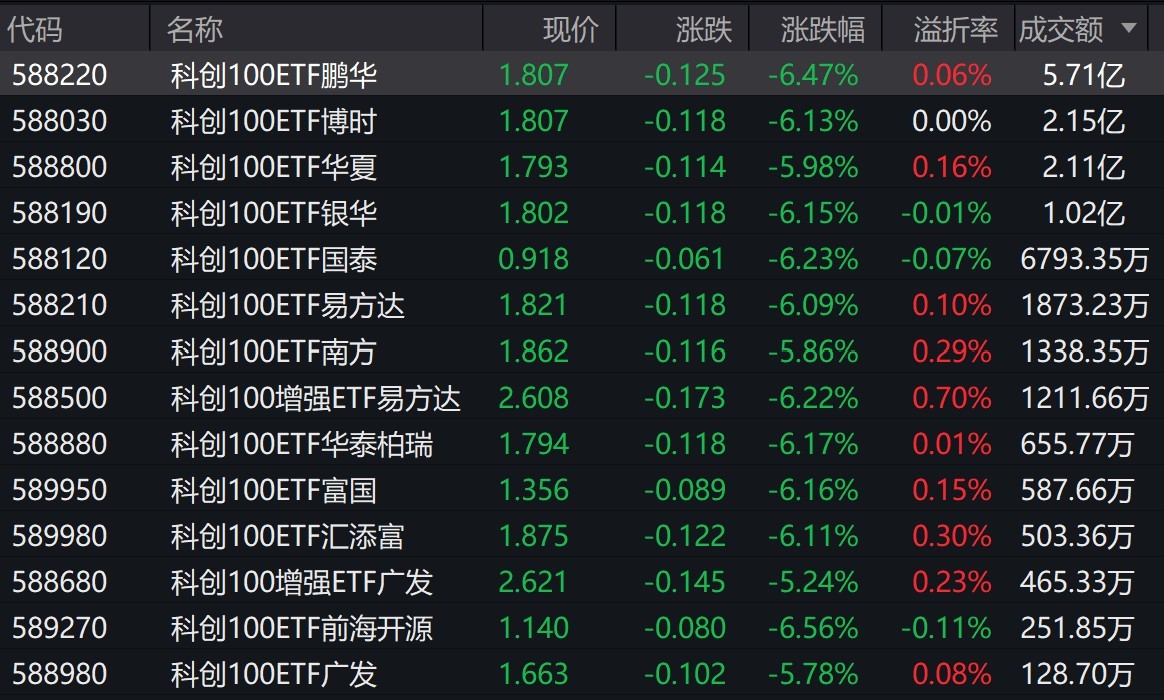Viewport: 1164px width, 700px height.
Task: Select the 科创100ETF博时 row
Action: (582, 121)
